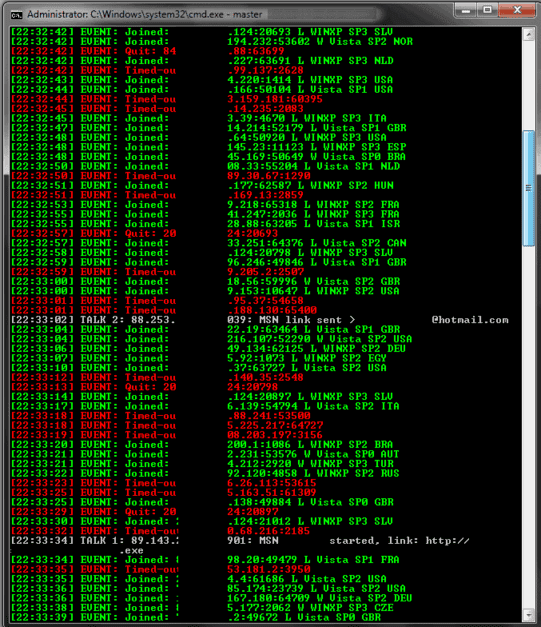
Task: Select the entry ".177:62587 L WINXP SP2 HUN"
Action: [310, 186]
